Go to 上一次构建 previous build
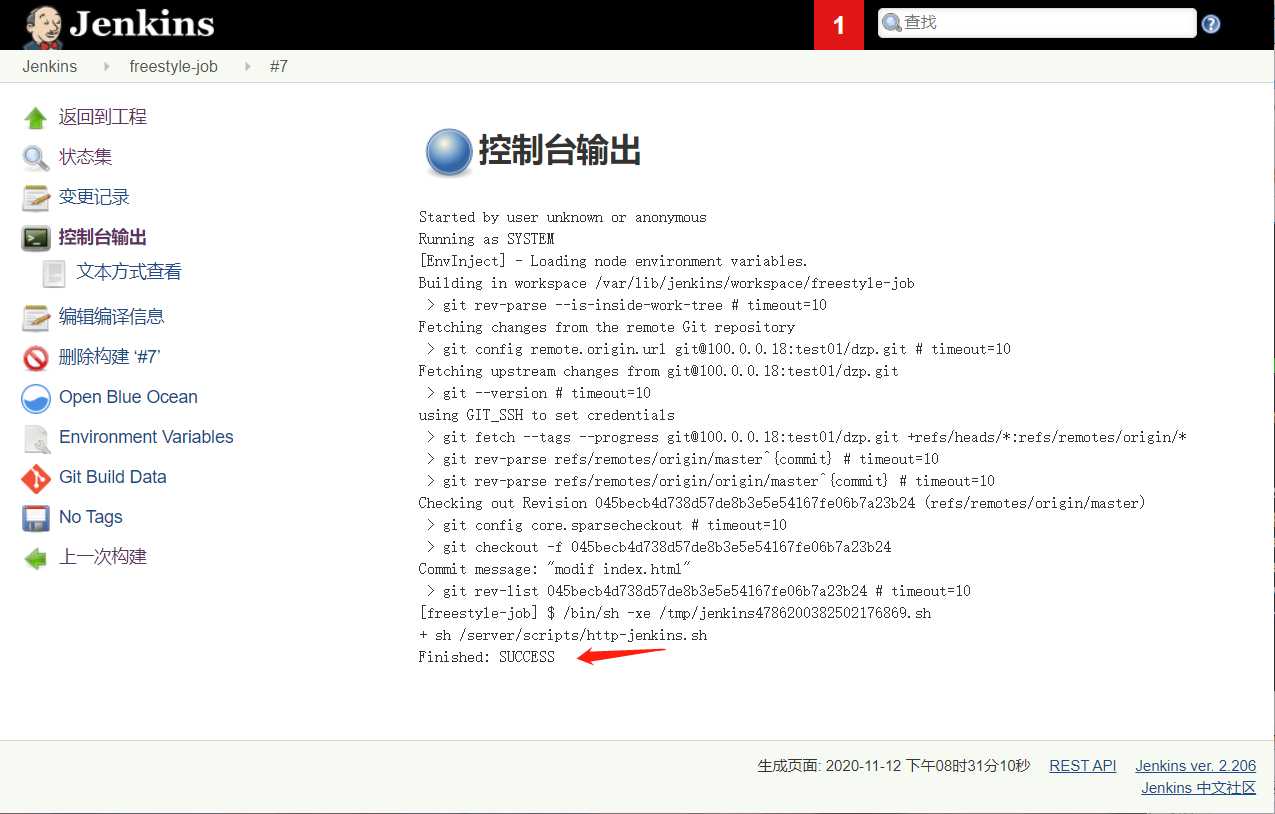 103,557
